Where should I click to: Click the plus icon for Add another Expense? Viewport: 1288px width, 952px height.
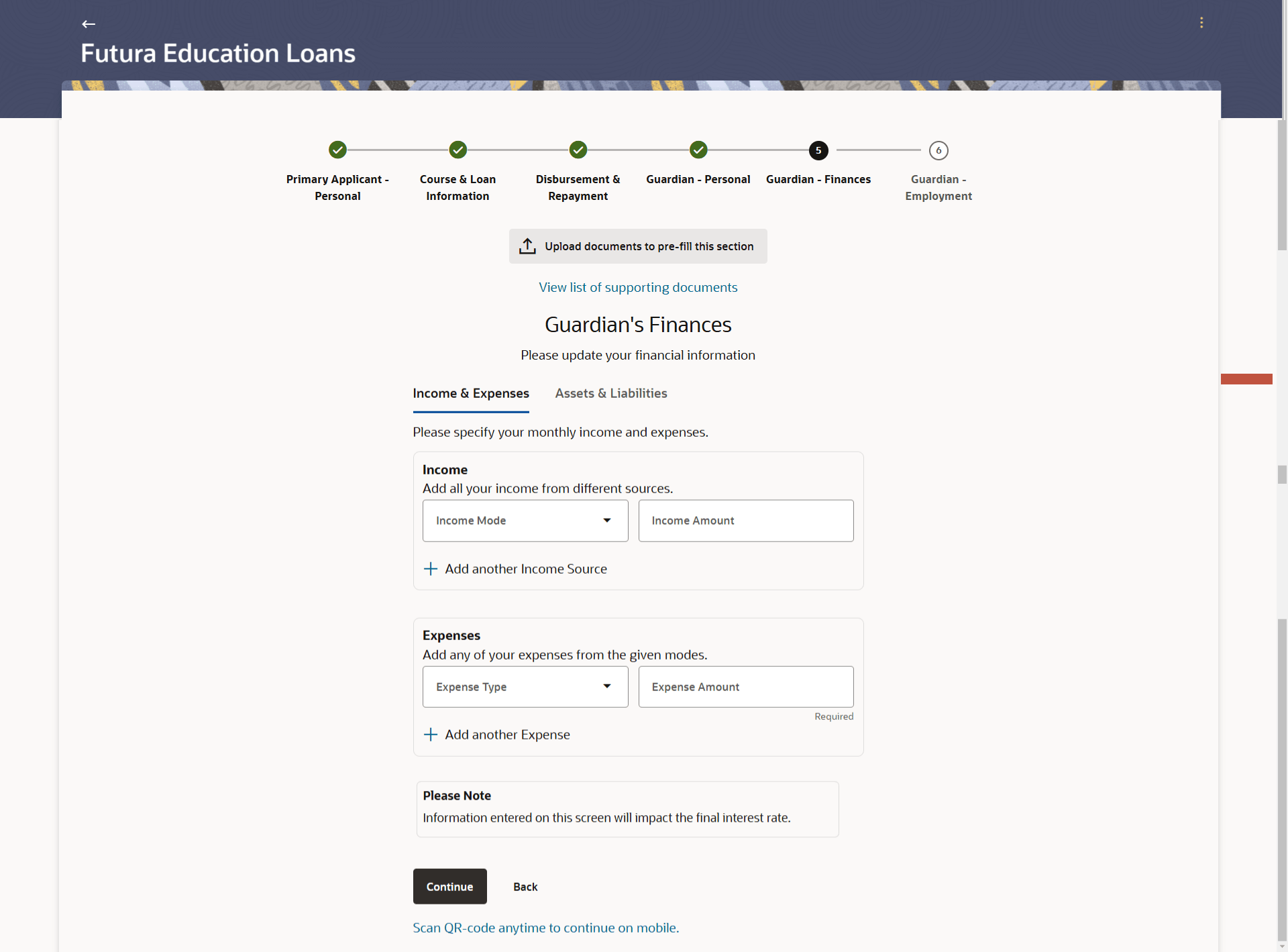coord(431,735)
